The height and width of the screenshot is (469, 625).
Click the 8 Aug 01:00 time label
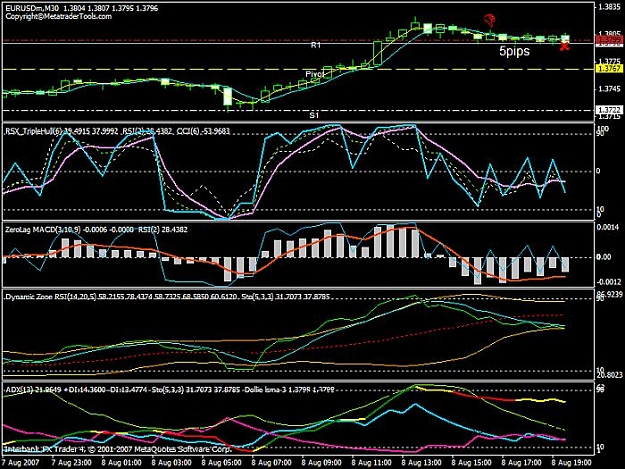point(122,463)
